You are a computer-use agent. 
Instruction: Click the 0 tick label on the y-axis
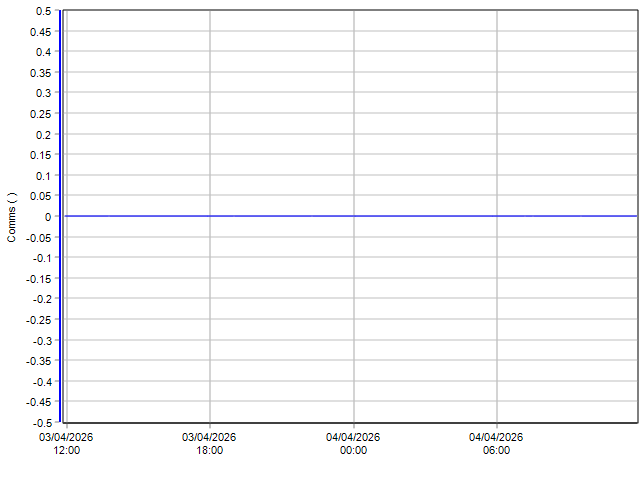click(x=47, y=217)
